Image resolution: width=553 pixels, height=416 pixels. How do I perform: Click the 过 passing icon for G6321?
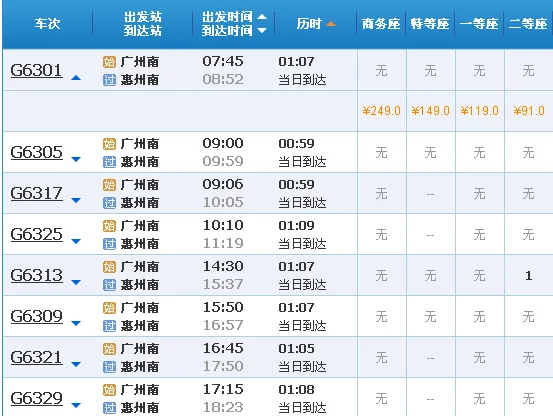[x=109, y=367]
